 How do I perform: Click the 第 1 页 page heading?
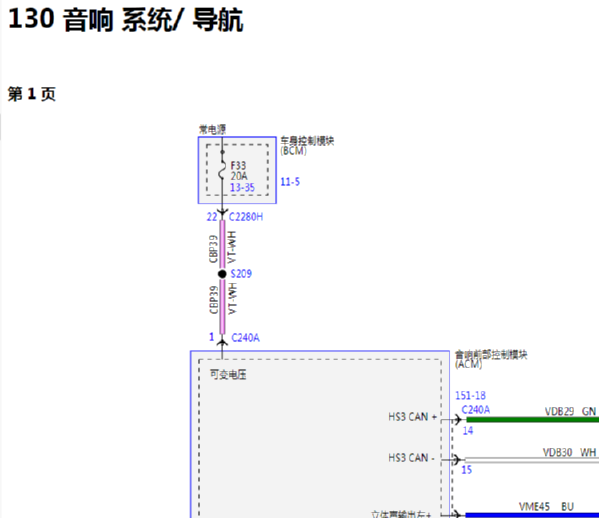pos(32,94)
